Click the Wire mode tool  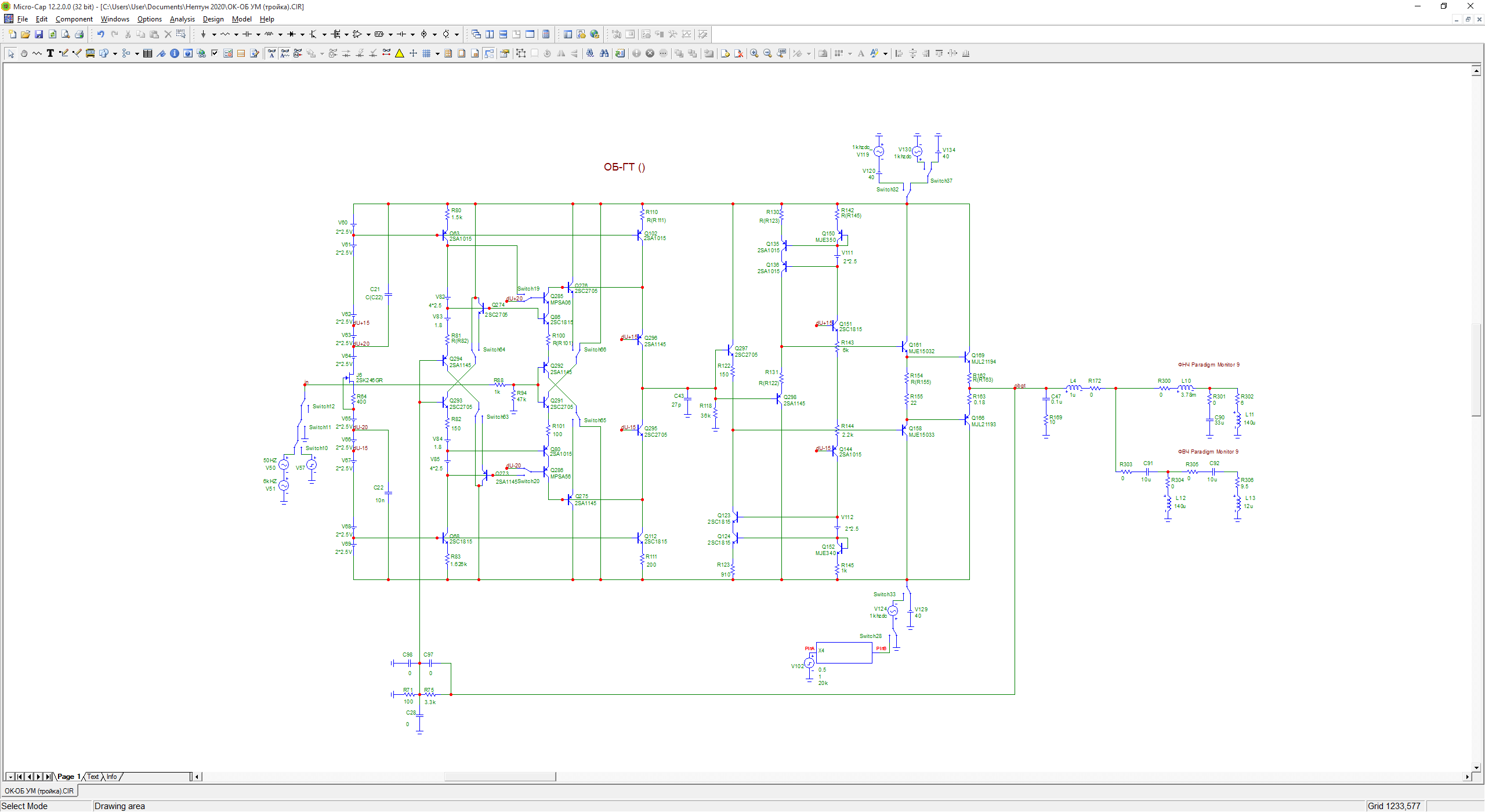tap(64, 53)
